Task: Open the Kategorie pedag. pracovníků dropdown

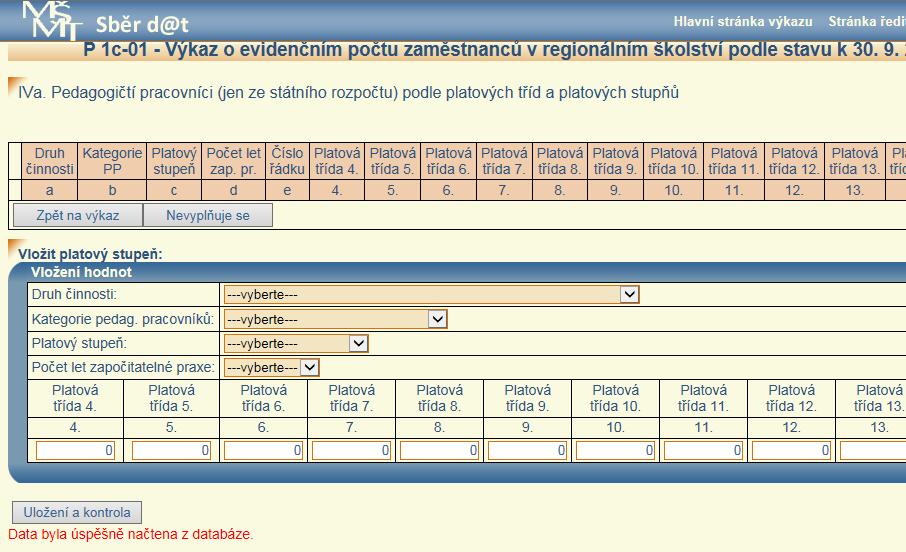Action: pyautogui.click(x=335, y=319)
